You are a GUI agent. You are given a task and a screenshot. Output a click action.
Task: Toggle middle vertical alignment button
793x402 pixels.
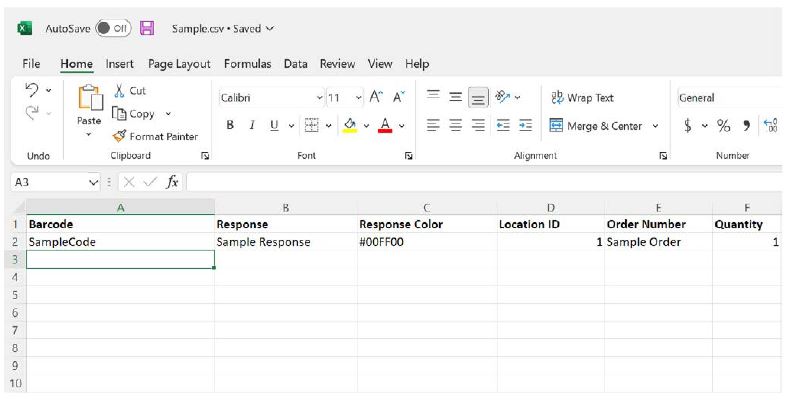457,98
